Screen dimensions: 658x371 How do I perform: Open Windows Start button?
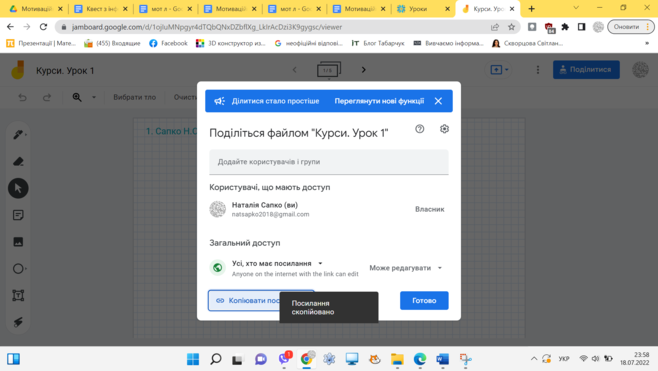coord(193,359)
